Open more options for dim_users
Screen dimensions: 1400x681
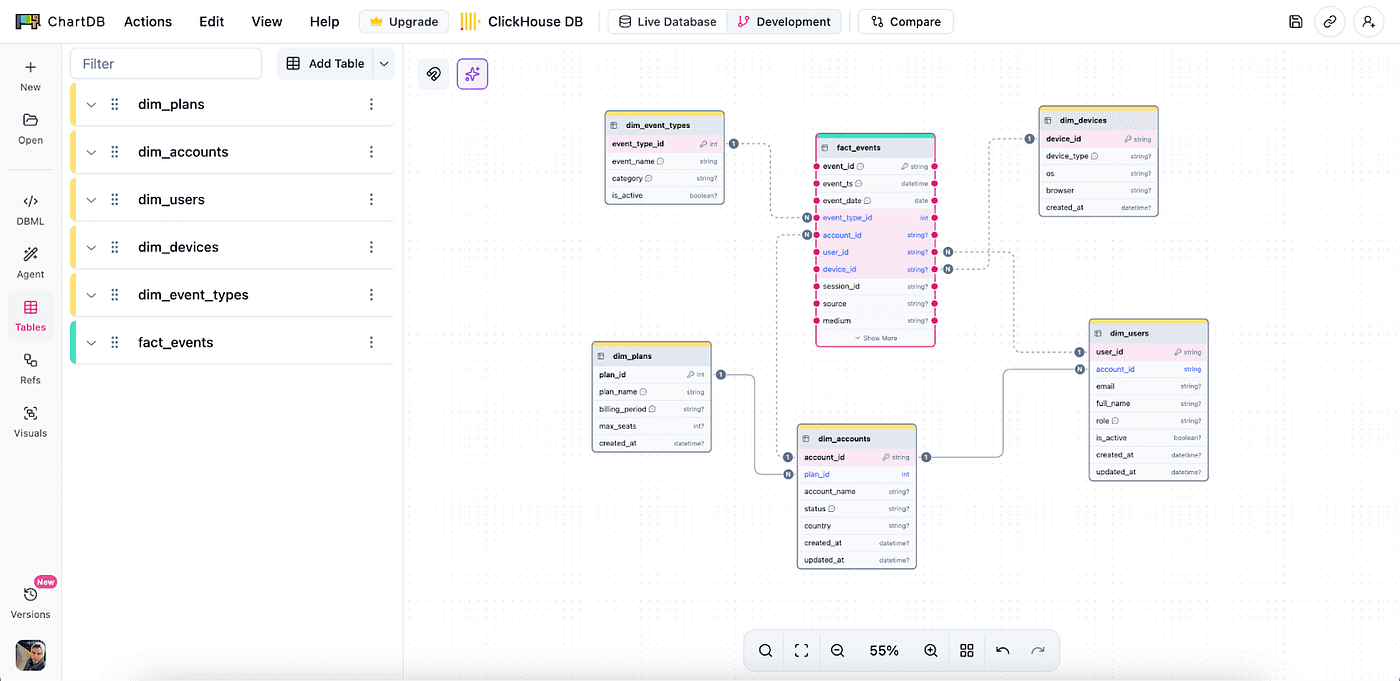pyautogui.click(x=371, y=200)
